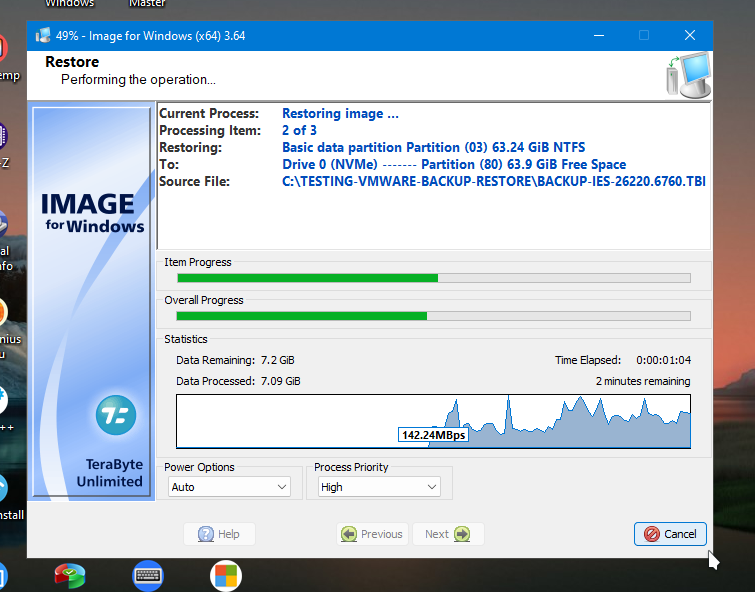Image resolution: width=755 pixels, height=592 pixels.
Task: Click the question mark Help icon
Action: coord(206,534)
